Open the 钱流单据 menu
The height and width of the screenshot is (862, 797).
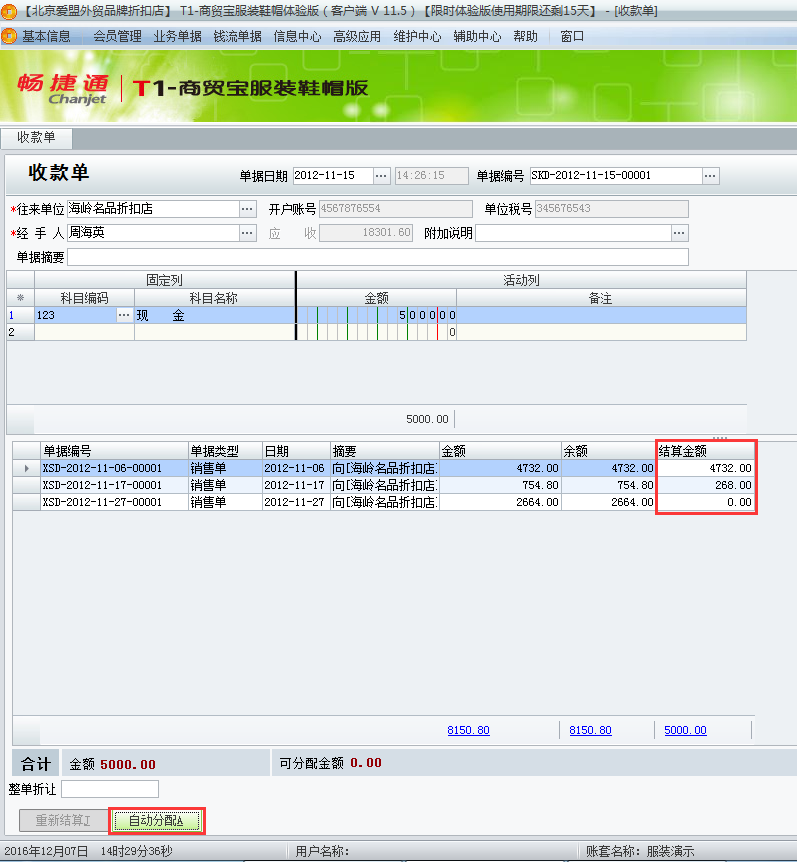pyautogui.click(x=237, y=36)
